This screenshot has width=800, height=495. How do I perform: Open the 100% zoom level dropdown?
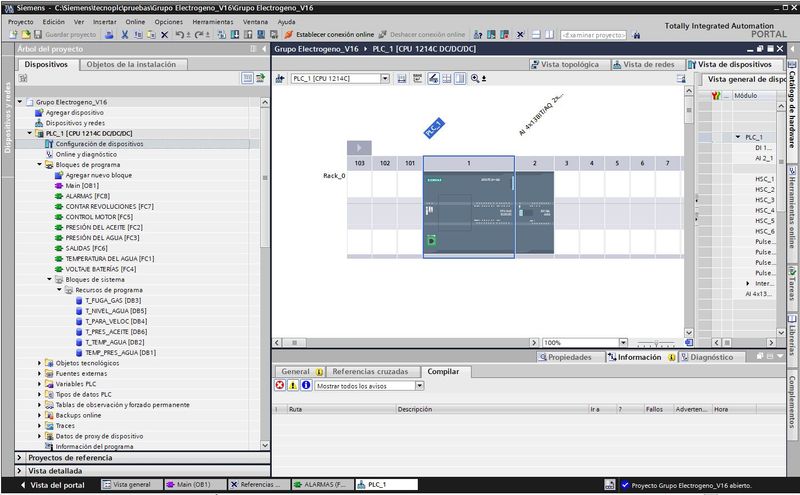623,342
